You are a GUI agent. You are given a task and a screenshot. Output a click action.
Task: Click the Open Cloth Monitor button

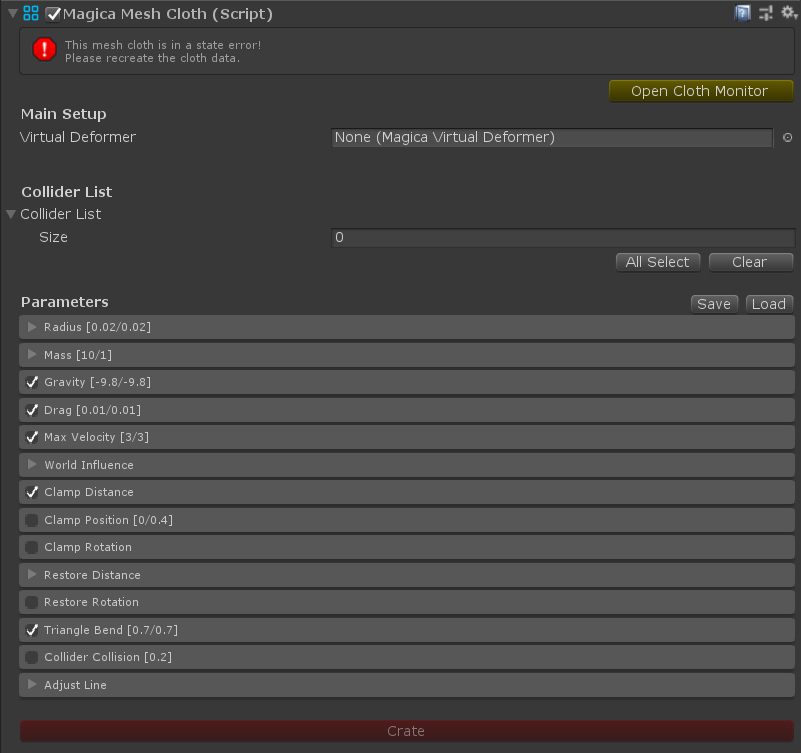(x=701, y=91)
